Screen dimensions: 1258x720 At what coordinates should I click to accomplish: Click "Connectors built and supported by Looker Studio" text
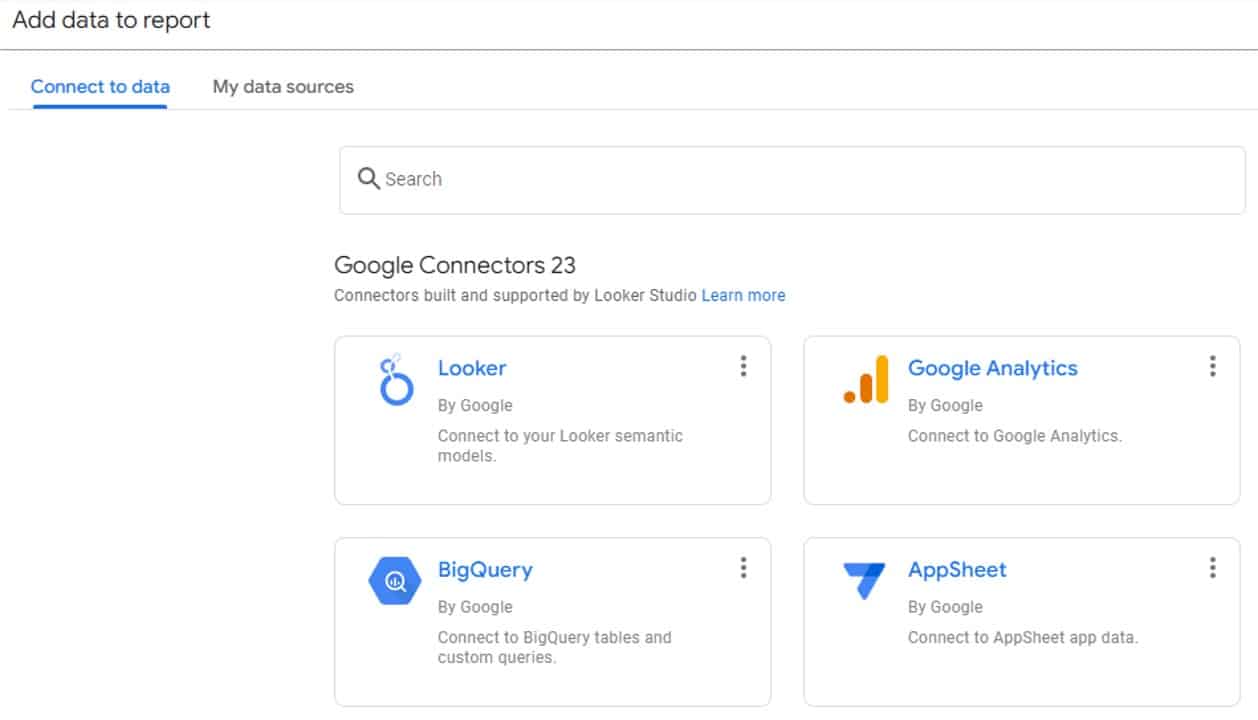pyautogui.click(x=515, y=295)
